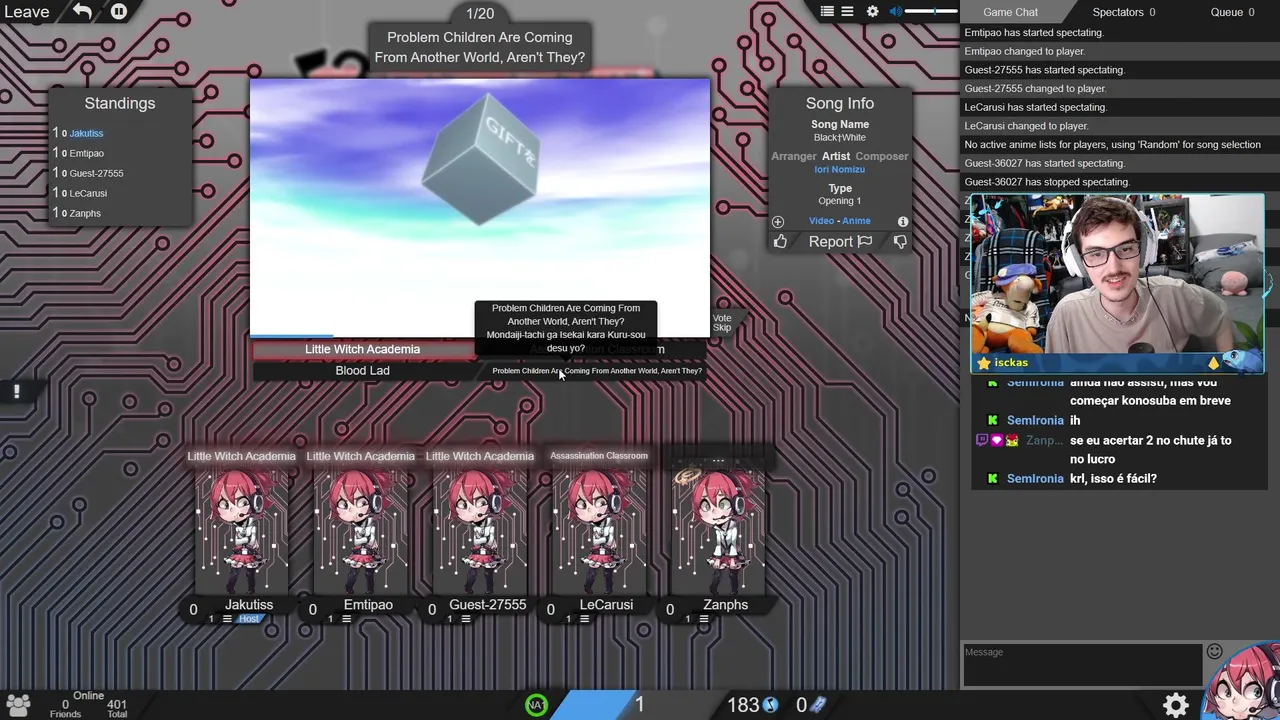This screenshot has height=720, width=1280.
Task: Click the isckas streamer name label
Action: [1011, 363]
